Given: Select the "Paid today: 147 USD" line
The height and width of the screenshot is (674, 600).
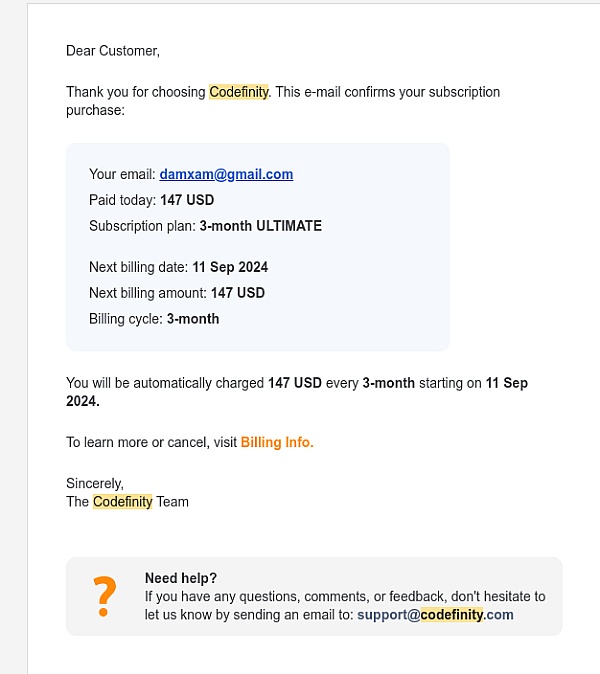Looking at the screenshot, I should (151, 200).
